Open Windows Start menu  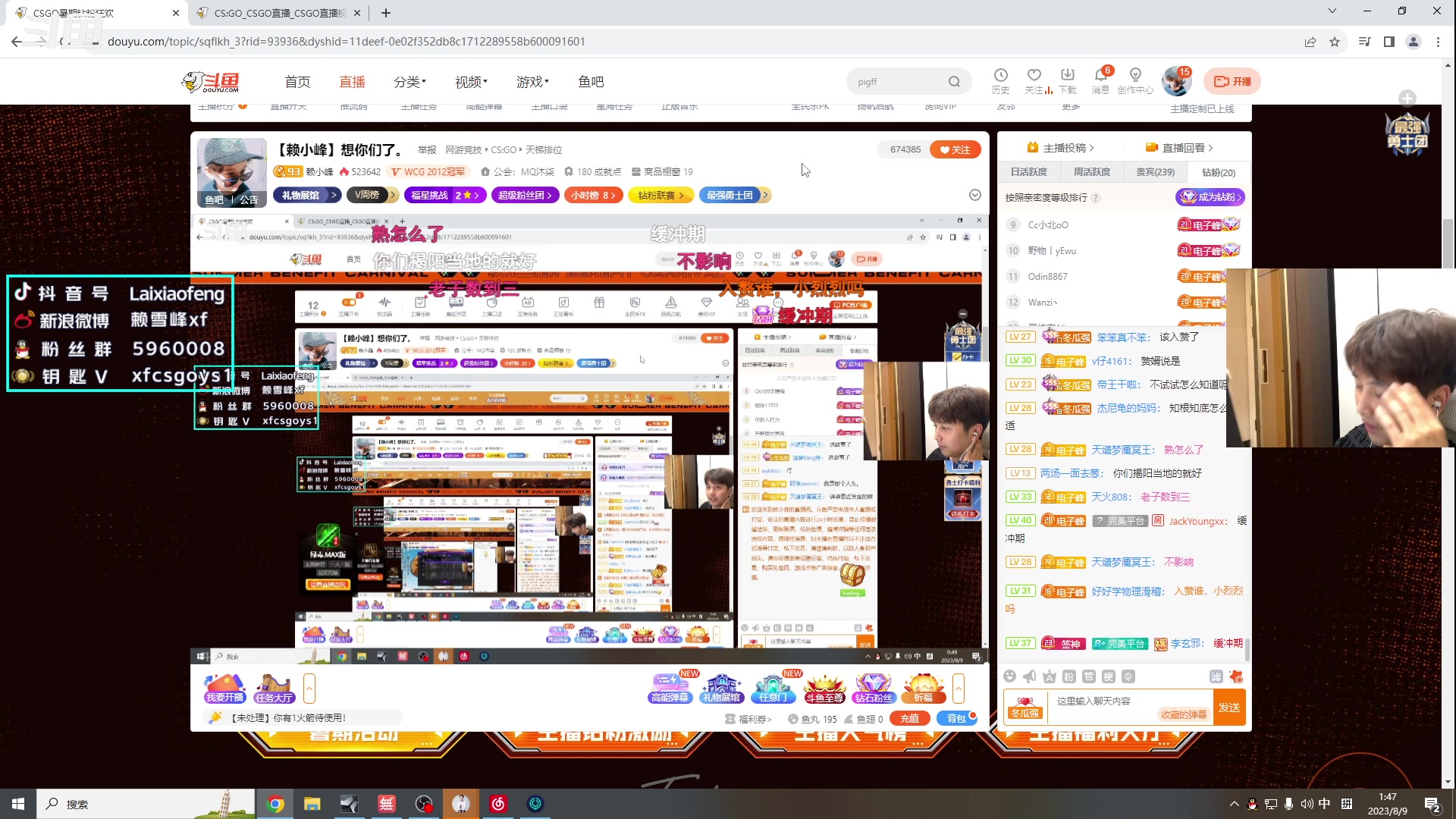18,804
